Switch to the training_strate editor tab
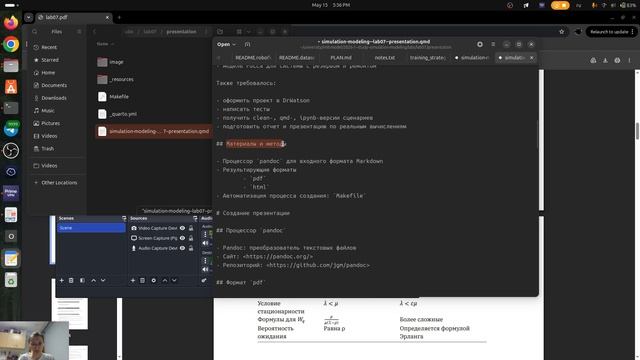The width and height of the screenshot is (640, 360). pos(427,58)
